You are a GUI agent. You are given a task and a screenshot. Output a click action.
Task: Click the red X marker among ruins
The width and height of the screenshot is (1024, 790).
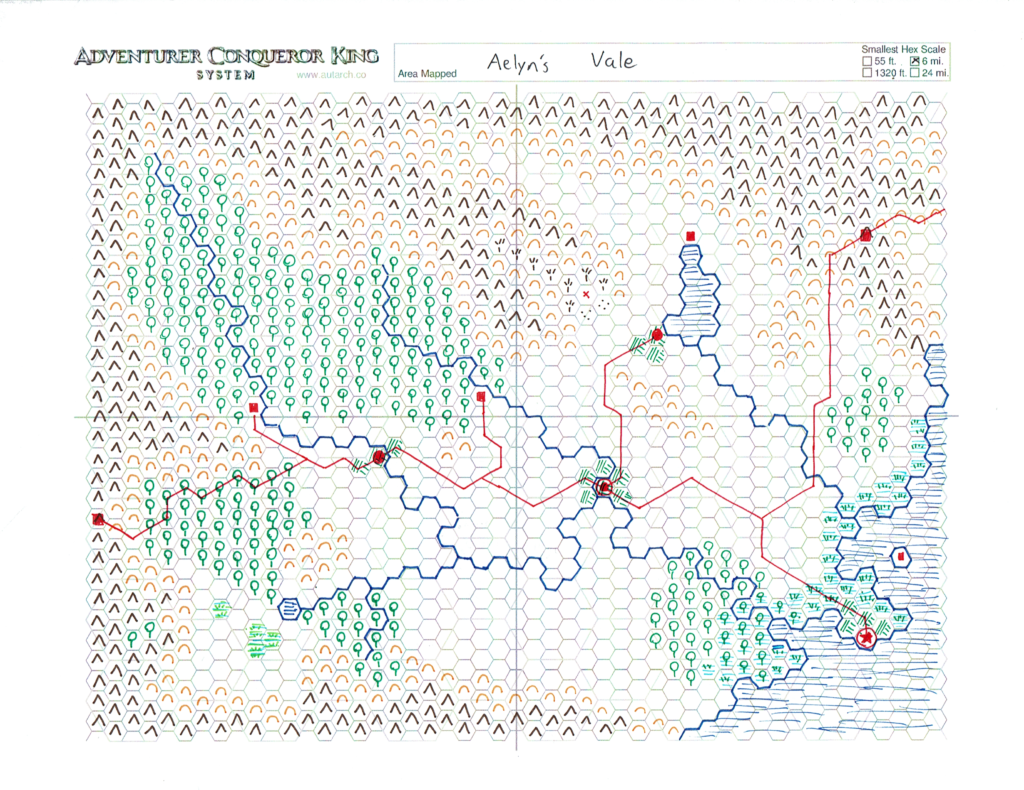coord(586,294)
